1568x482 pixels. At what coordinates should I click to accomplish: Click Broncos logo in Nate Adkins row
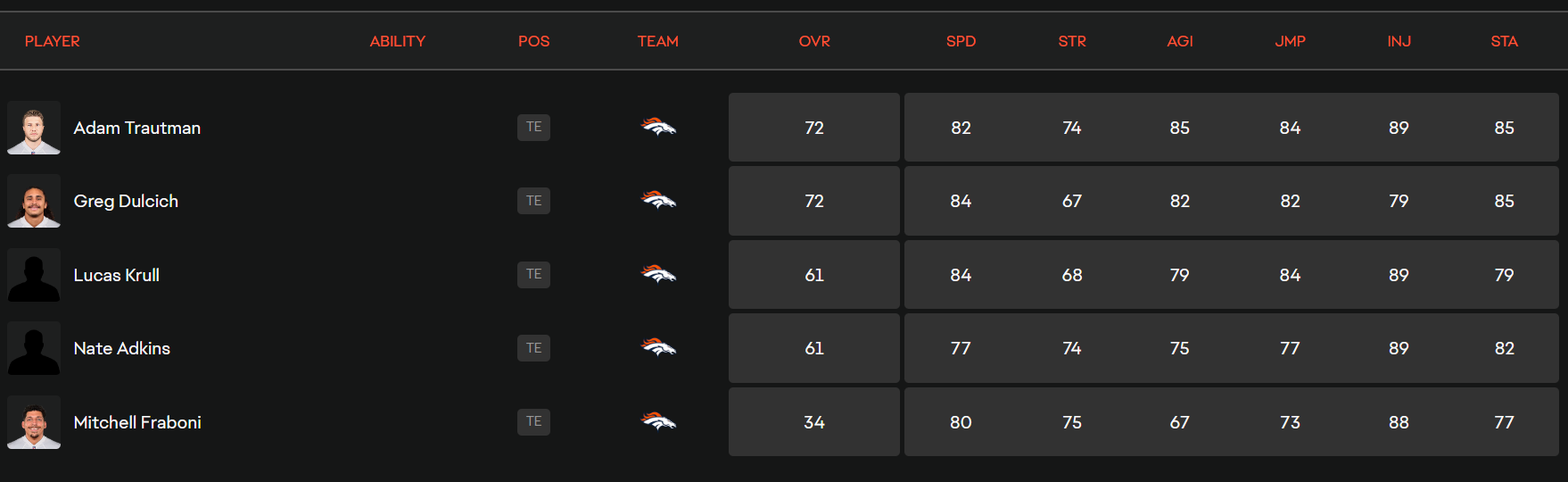(658, 348)
